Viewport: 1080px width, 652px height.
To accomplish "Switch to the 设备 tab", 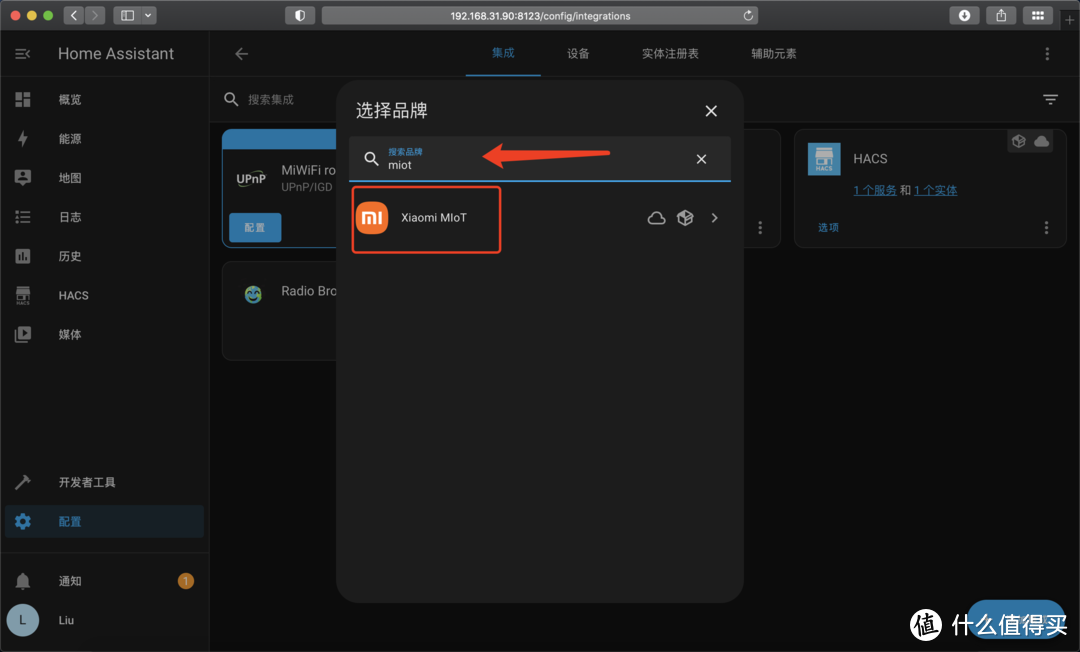I will (578, 55).
